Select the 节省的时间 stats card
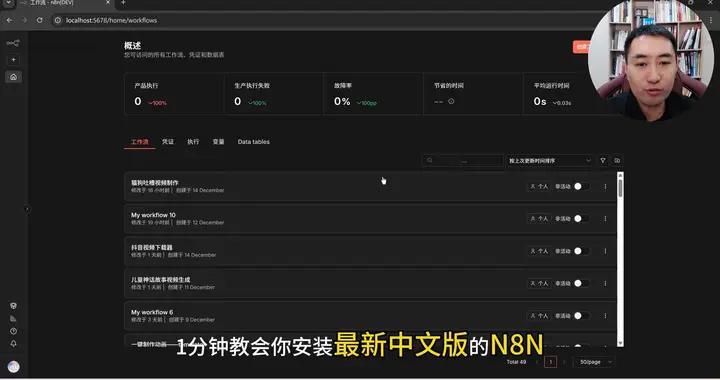Screen dimensions: 720x380 pos(473,94)
